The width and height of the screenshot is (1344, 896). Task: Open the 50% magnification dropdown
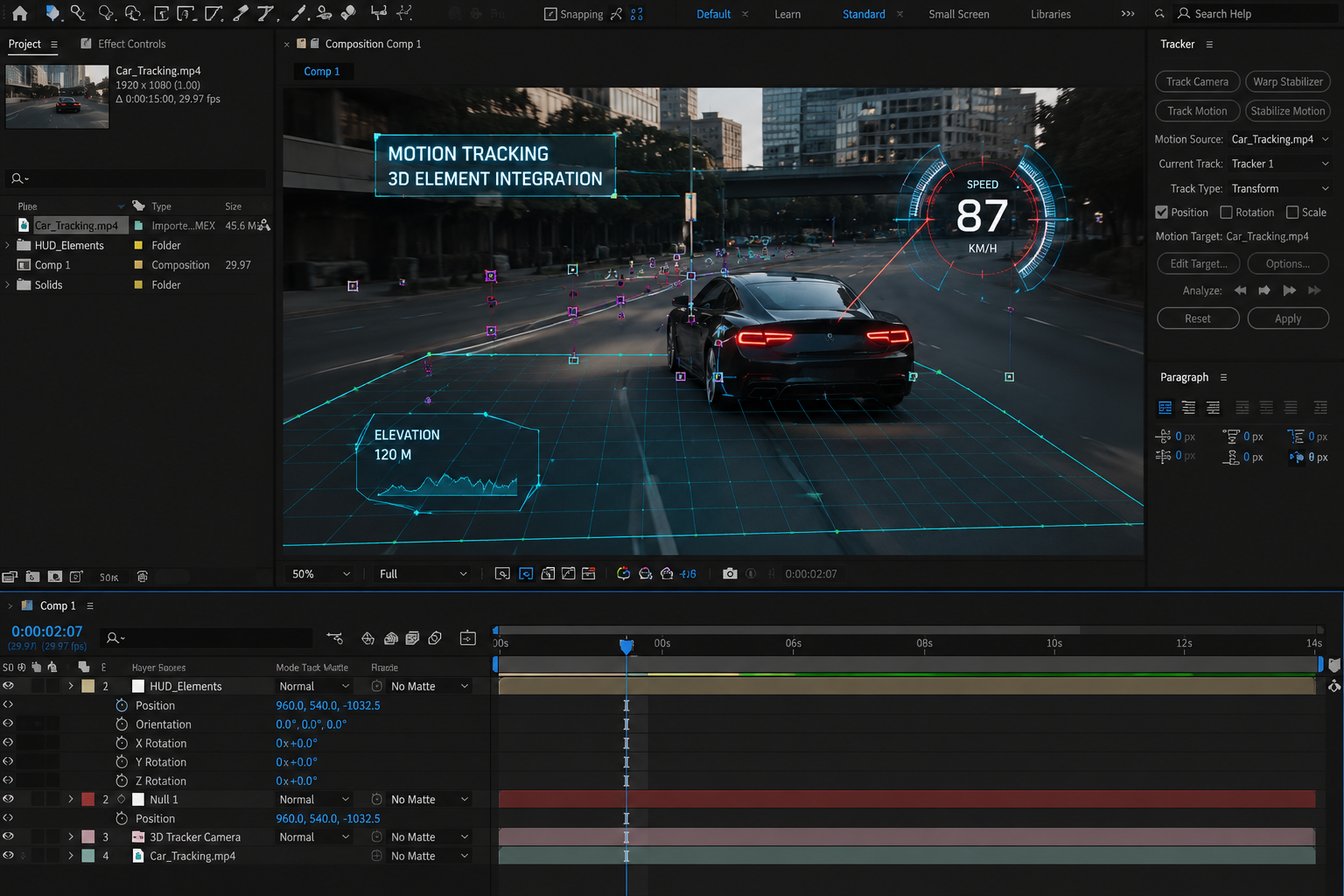(x=321, y=574)
